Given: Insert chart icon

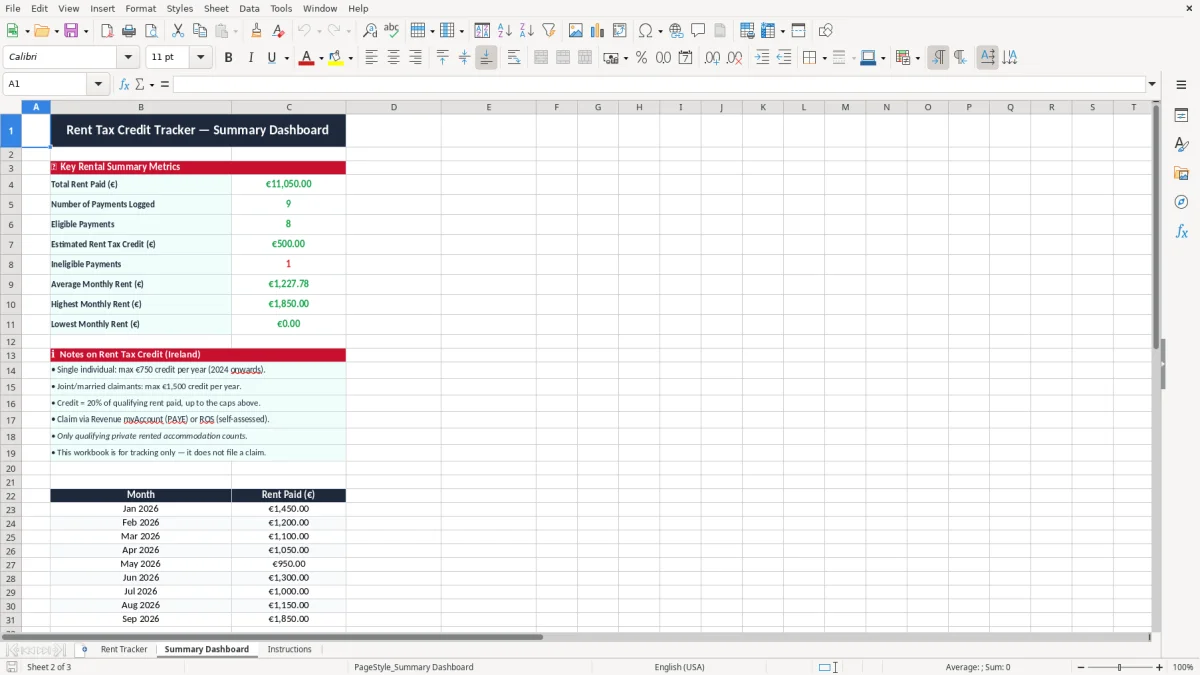Looking at the screenshot, I should click(x=598, y=31).
